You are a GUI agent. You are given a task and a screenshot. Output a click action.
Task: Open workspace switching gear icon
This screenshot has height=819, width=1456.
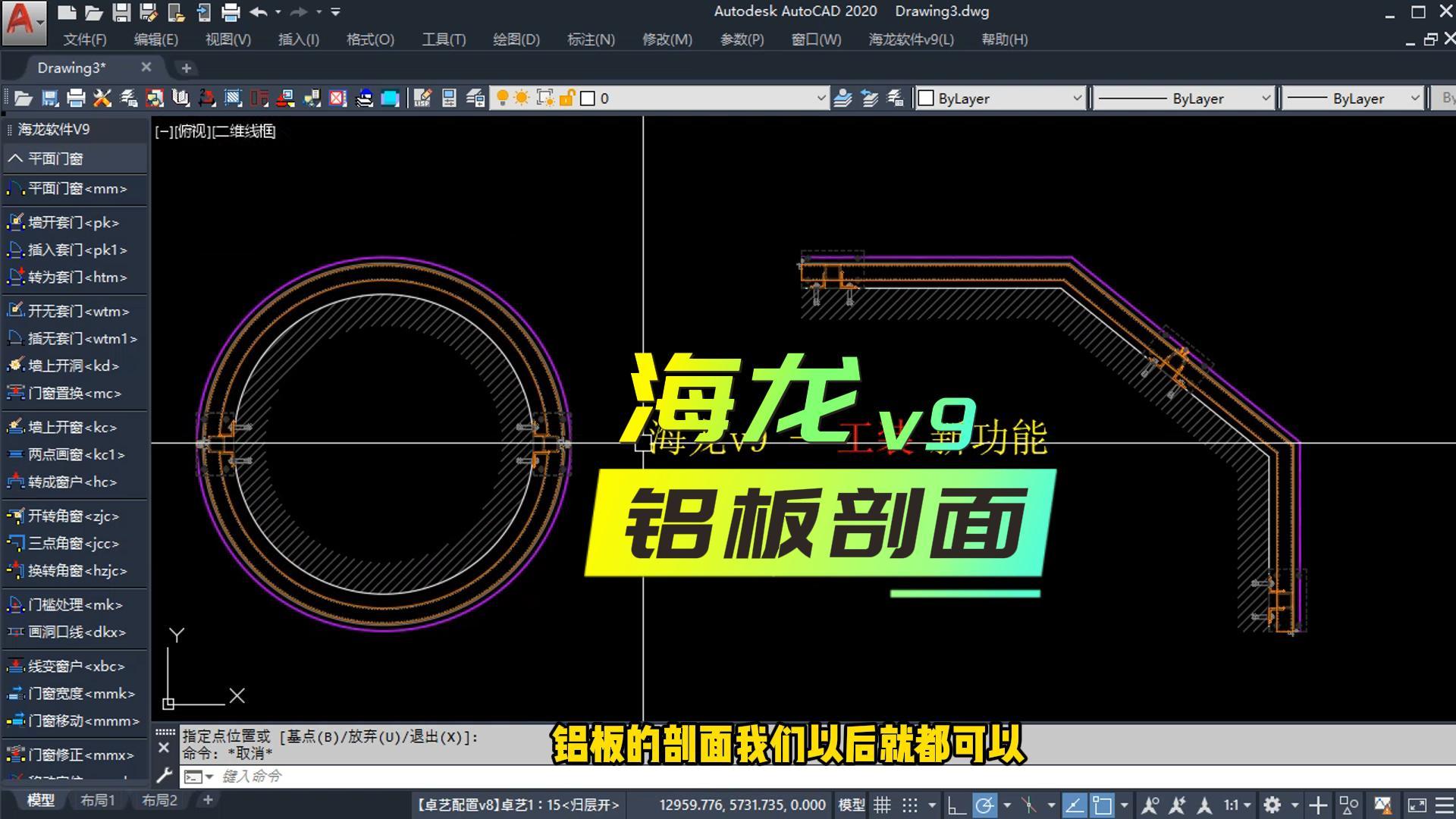click(1272, 805)
